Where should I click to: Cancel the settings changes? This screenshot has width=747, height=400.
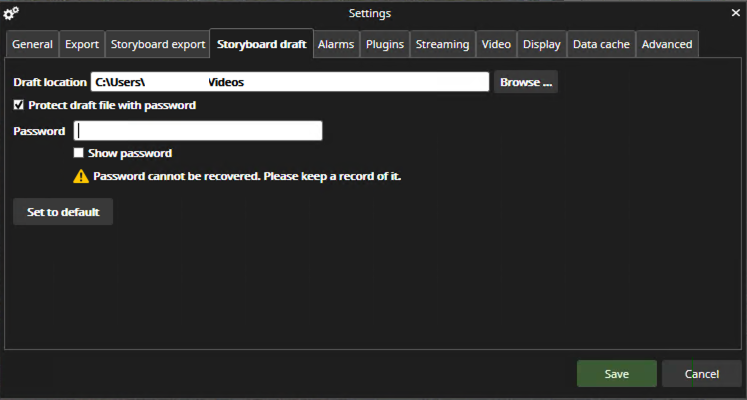(x=701, y=374)
